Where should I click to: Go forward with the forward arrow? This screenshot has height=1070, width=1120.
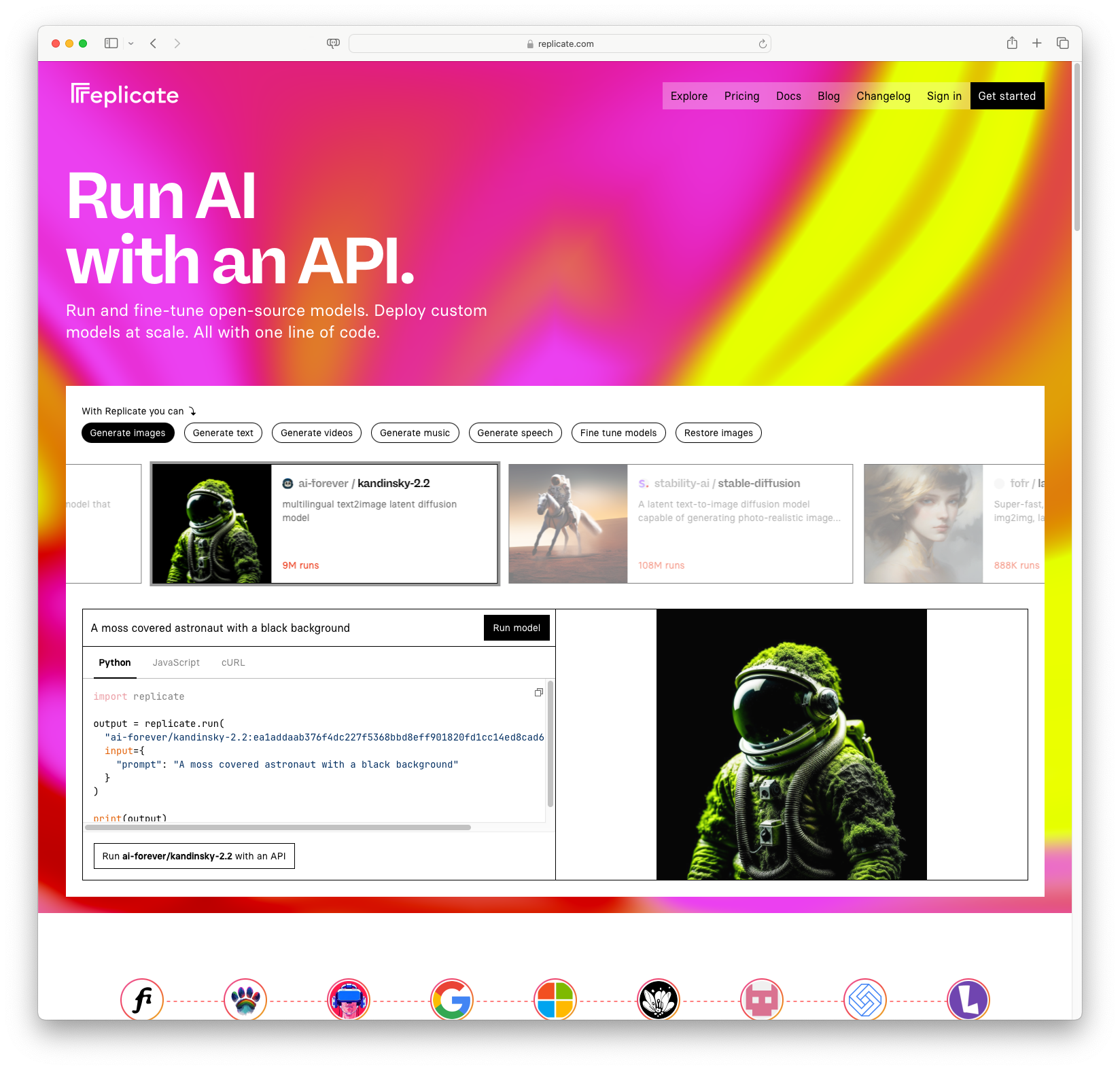click(x=177, y=43)
